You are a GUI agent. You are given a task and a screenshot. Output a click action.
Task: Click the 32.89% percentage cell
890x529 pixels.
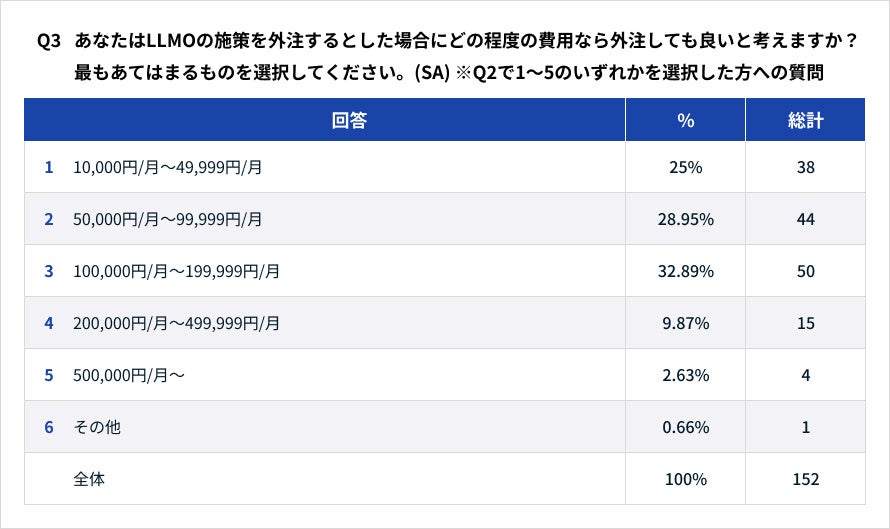coord(685,271)
